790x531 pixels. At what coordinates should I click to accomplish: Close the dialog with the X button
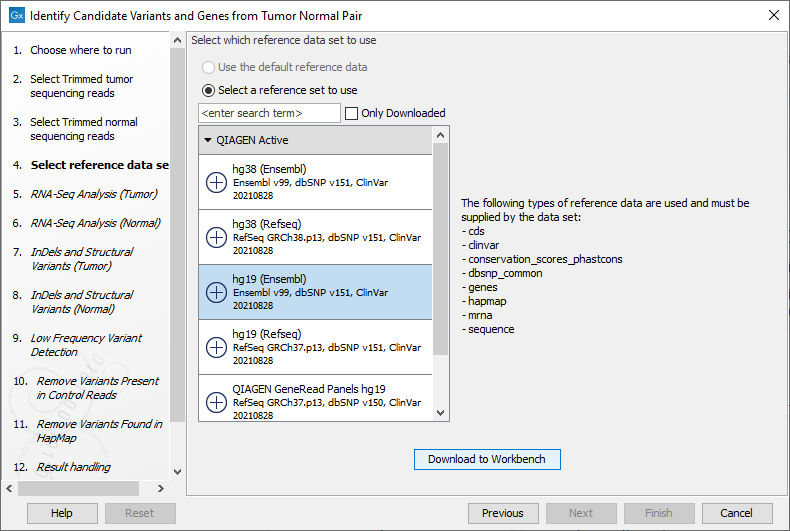coord(774,15)
